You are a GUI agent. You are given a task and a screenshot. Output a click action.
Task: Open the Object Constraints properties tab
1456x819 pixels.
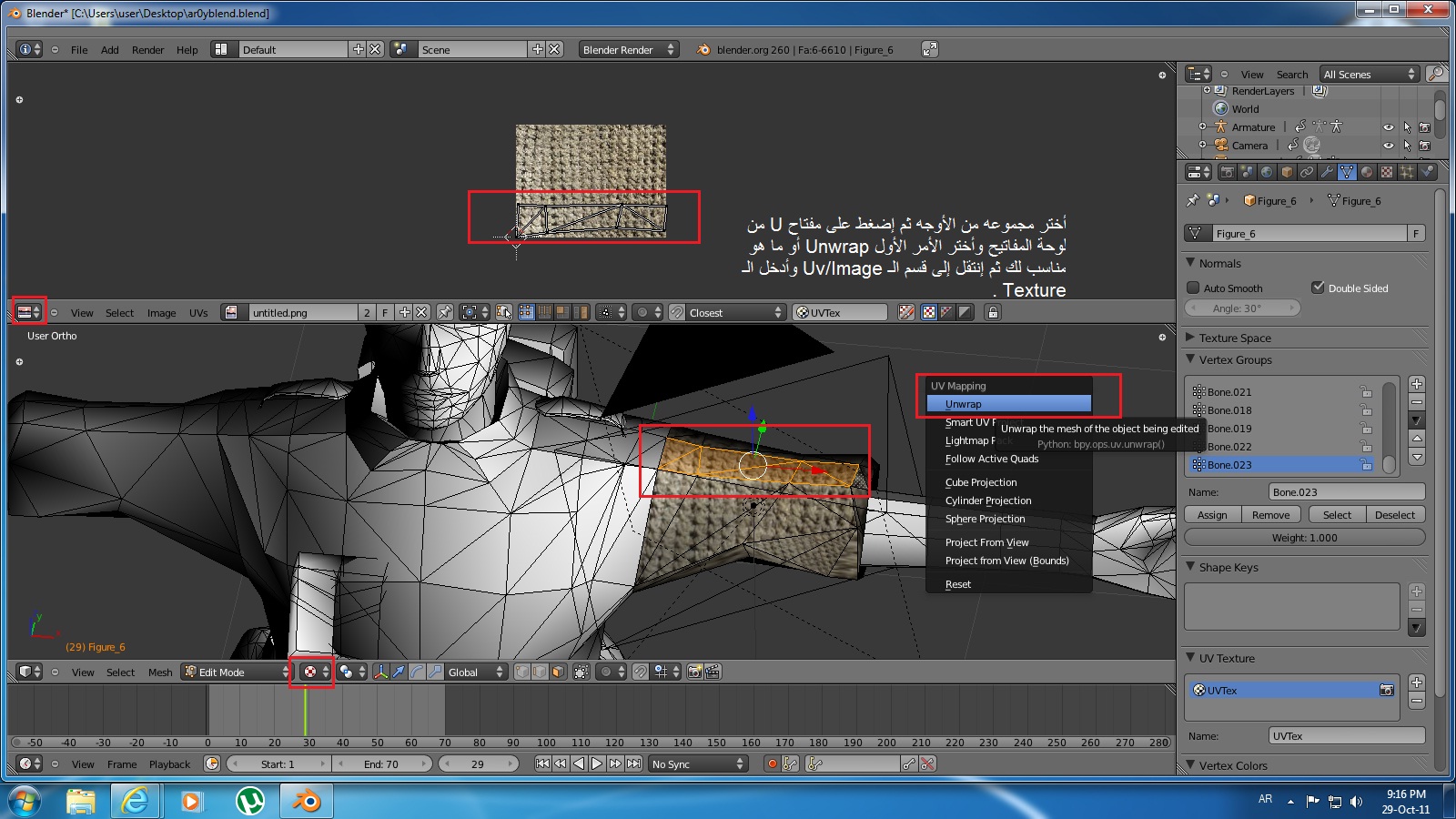[1307, 172]
